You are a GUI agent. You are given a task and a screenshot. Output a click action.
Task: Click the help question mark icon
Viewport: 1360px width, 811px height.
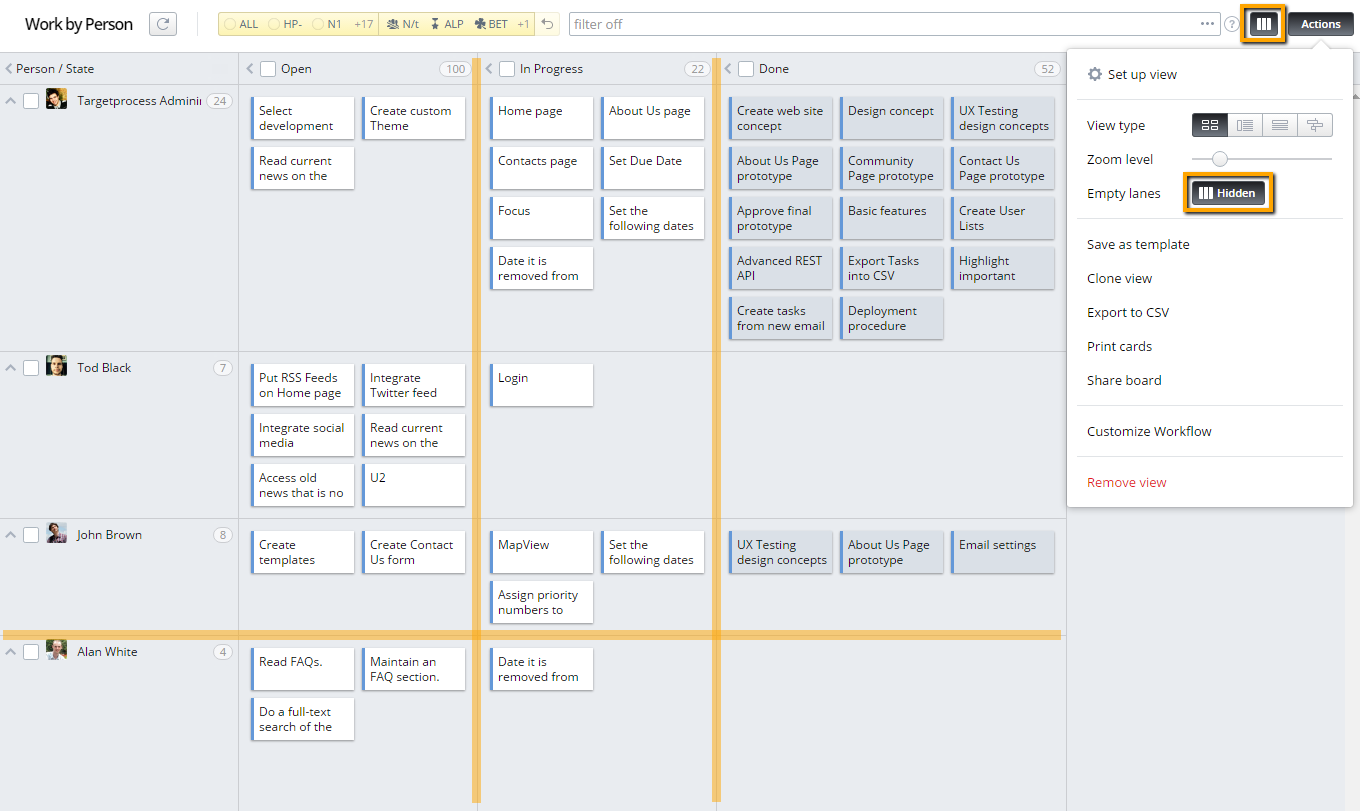(x=1231, y=24)
